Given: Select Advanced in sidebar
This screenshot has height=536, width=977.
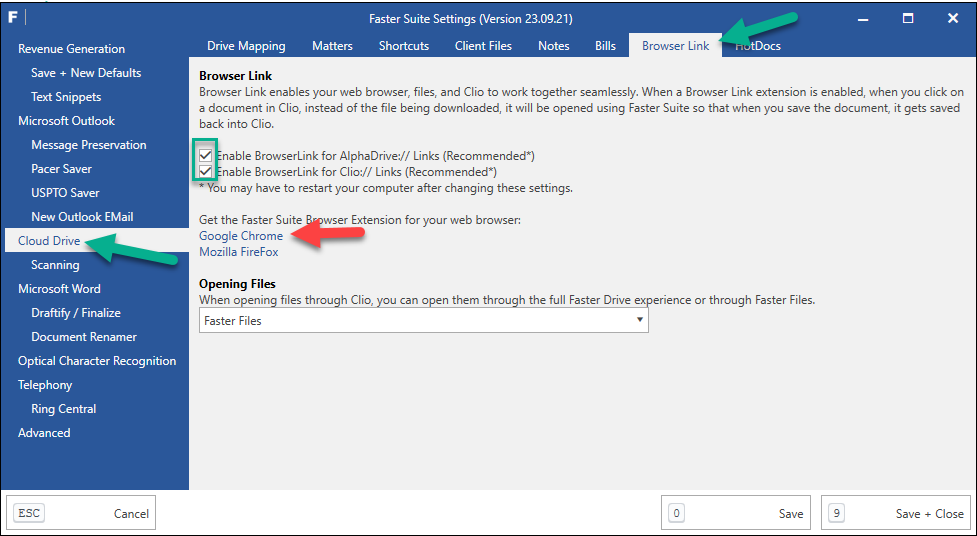Looking at the screenshot, I should 44,433.
